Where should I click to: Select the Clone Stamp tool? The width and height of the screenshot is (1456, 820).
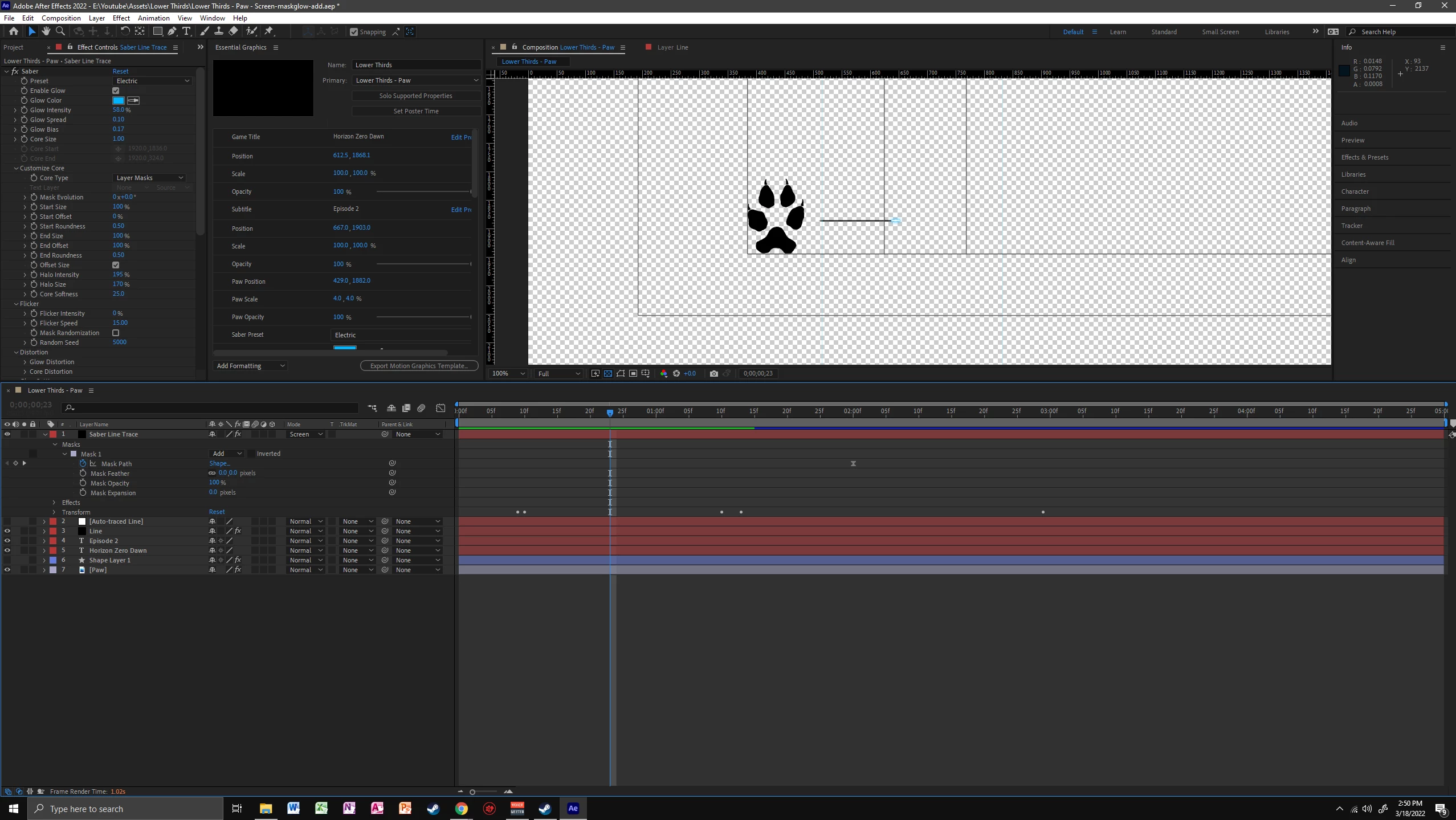point(219,31)
